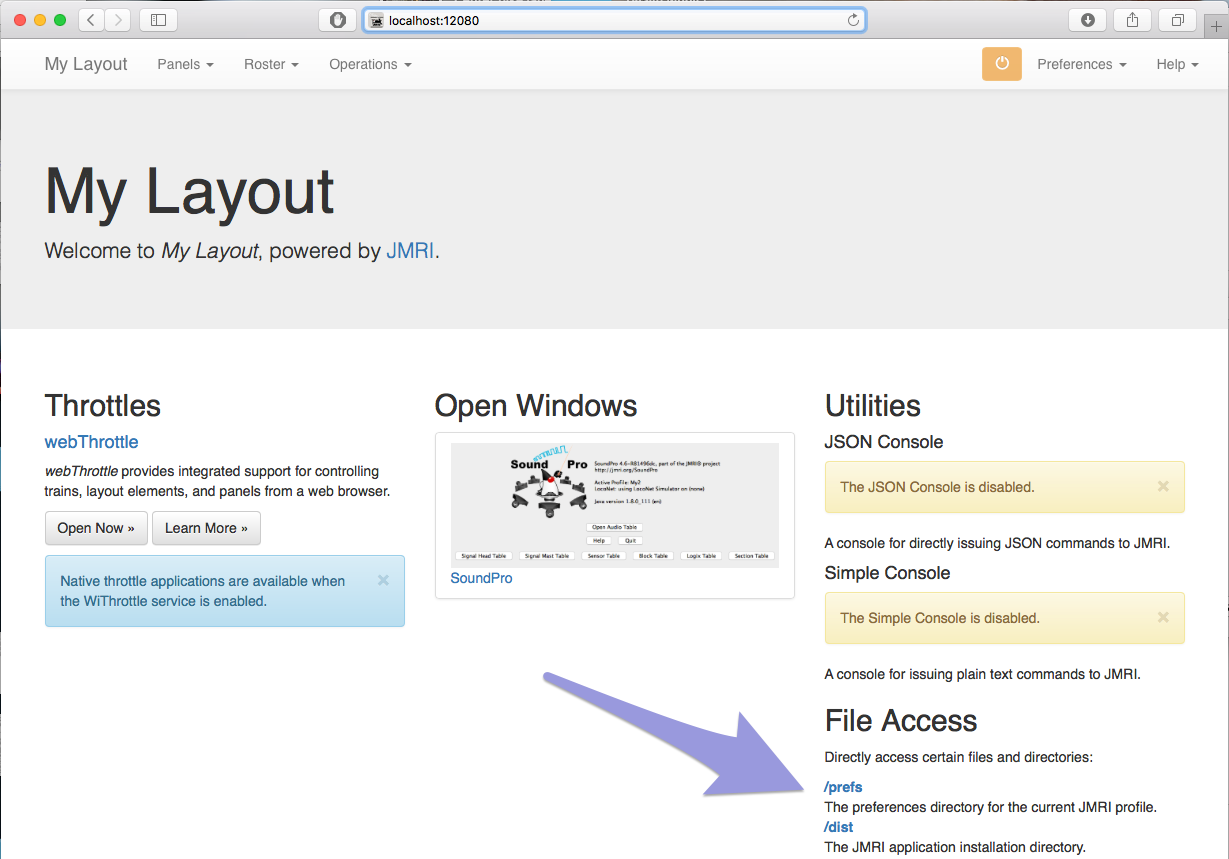Reload page using address bar icon

(x=853, y=20)
